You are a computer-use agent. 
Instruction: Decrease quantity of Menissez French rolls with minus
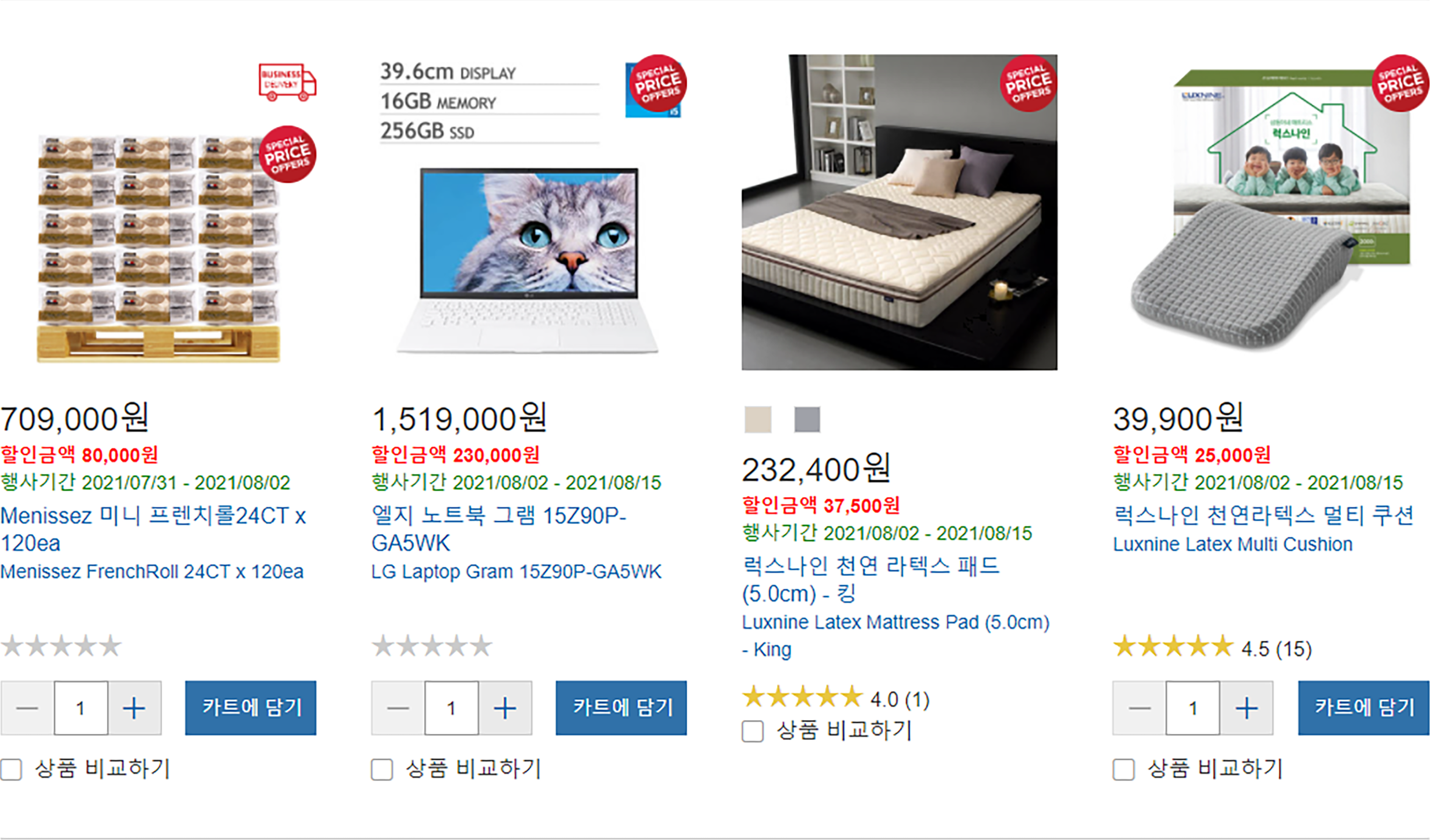pos(27,708)
